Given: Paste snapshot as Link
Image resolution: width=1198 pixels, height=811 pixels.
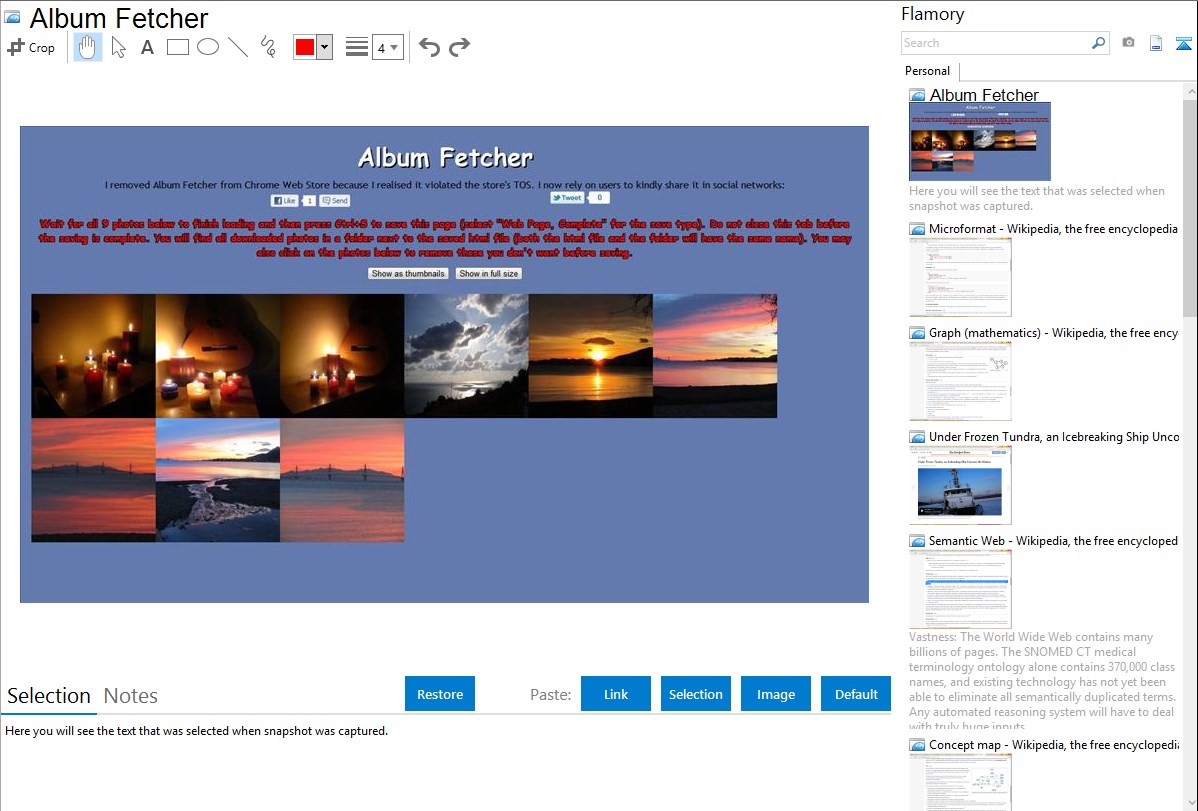Looking at the screenshot, I should point(616,694).
